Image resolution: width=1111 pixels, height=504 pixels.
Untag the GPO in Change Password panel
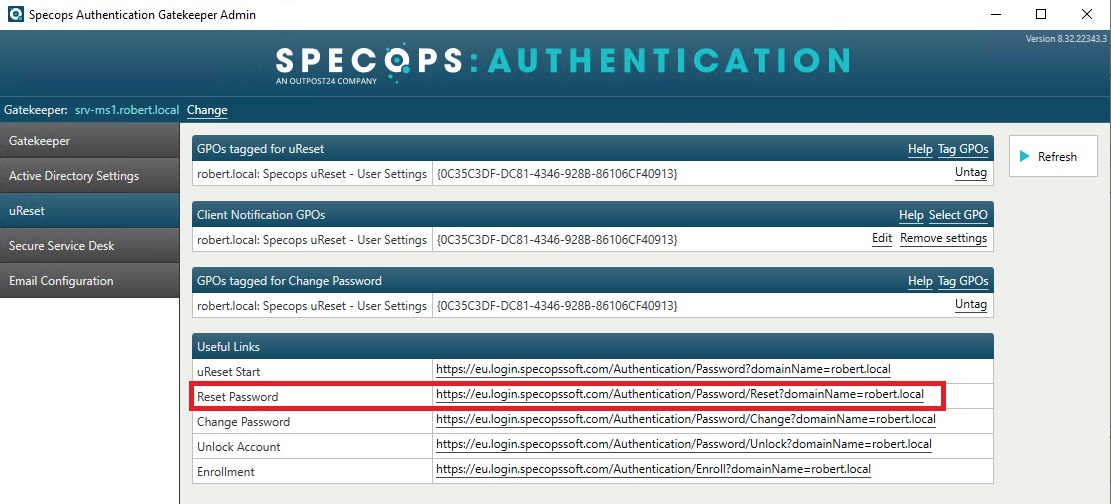coord(971,305)
